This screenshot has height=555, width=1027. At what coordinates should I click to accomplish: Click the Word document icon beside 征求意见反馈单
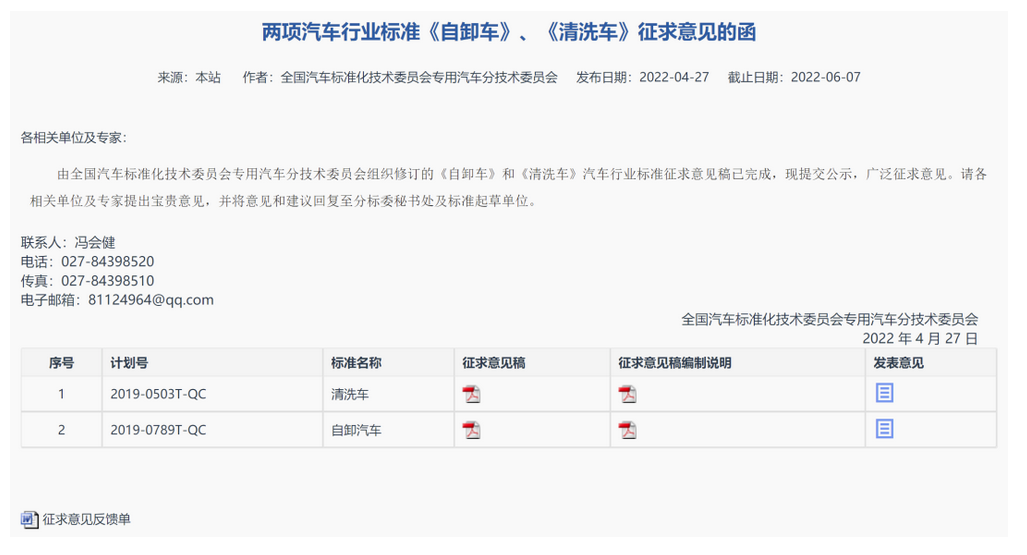pos(29,519)
